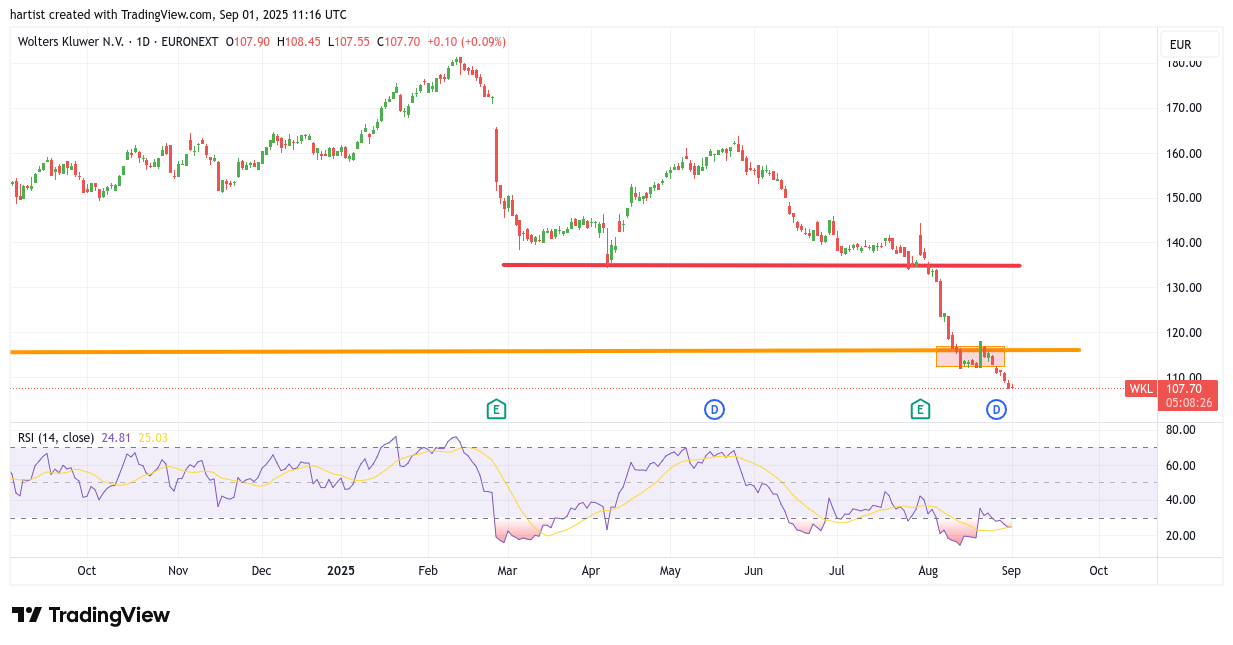Click 60.00 on the RSI scale
The width and height of the screenshot is (1233, 645).
(x=1181, y=465)
